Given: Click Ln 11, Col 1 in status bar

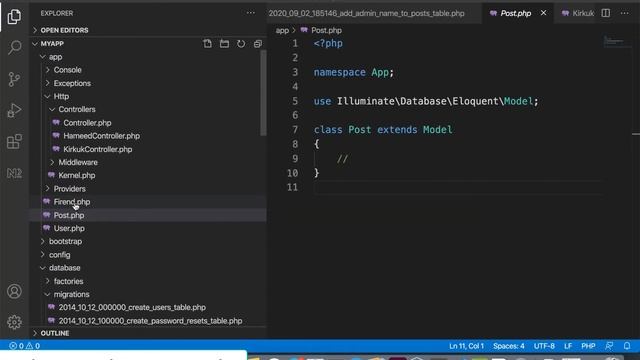Looking at the screenshot, I should [x=466, y=346].
